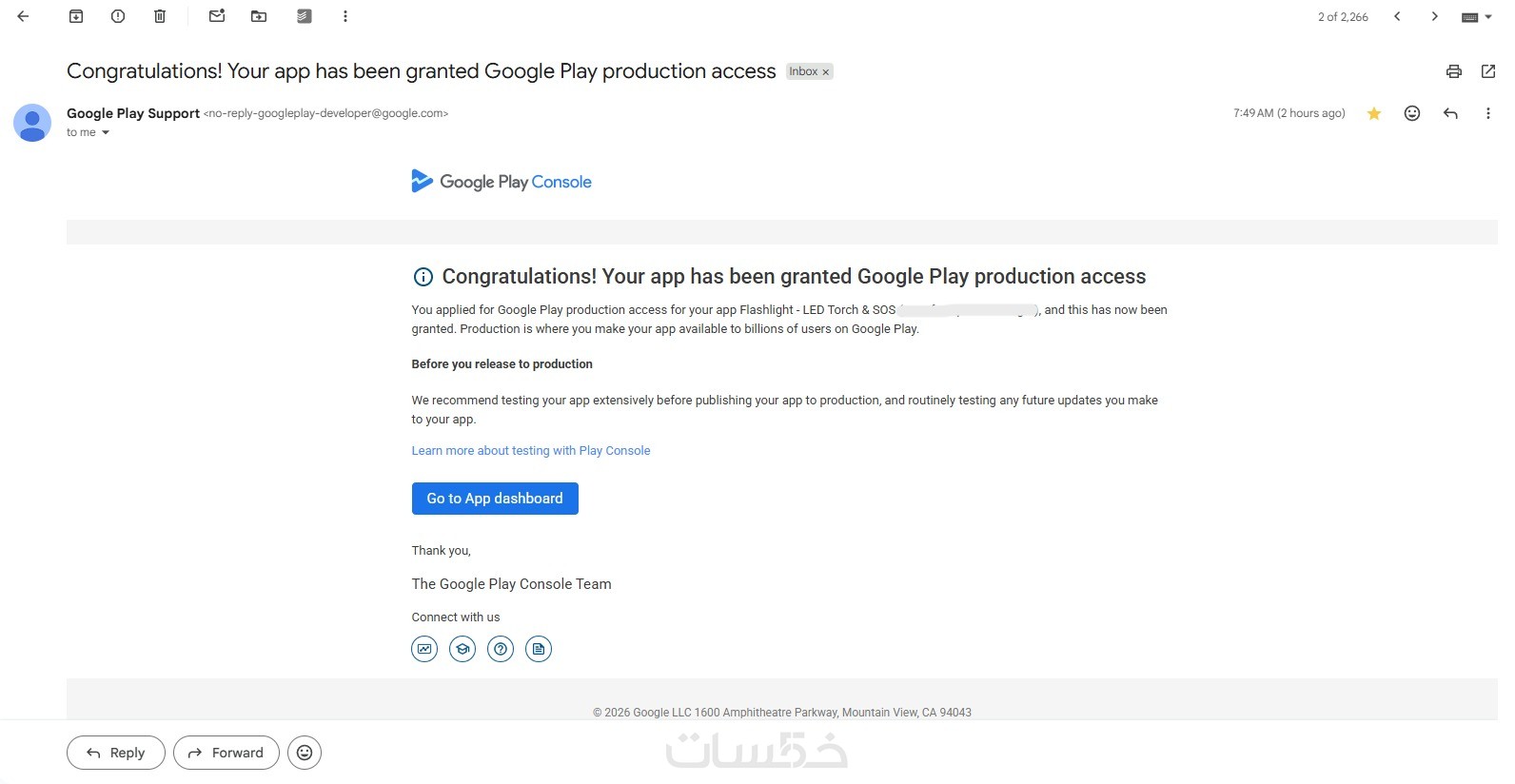Archive this email

click(x=76, y=16)
